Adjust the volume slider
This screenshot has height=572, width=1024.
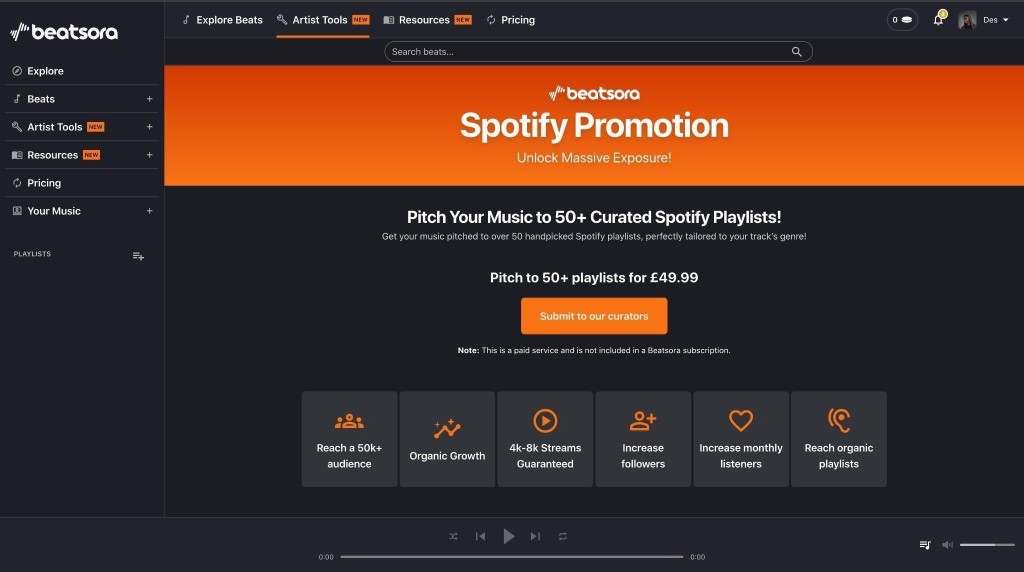[986, 545]
